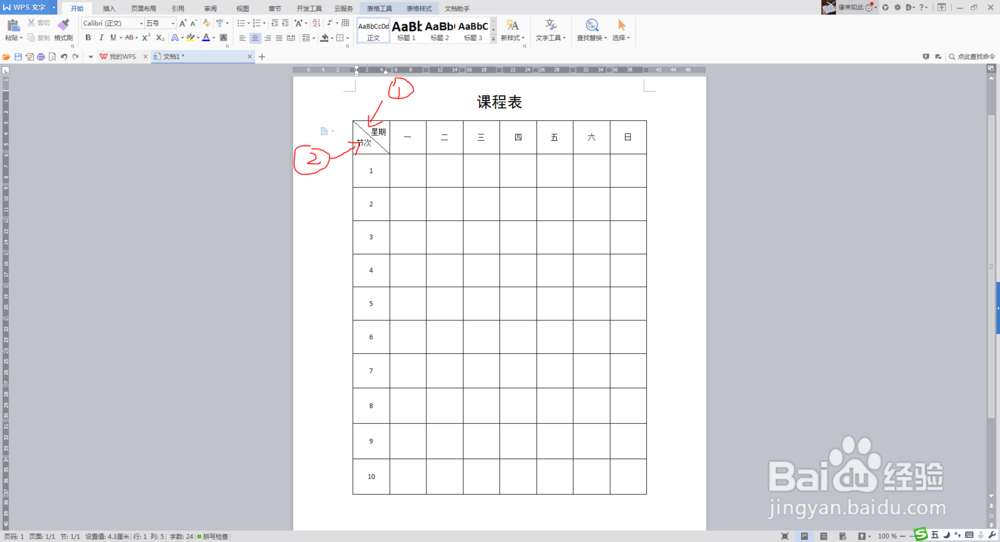Decrease font size with the small A icon

(x=193, y=23)
